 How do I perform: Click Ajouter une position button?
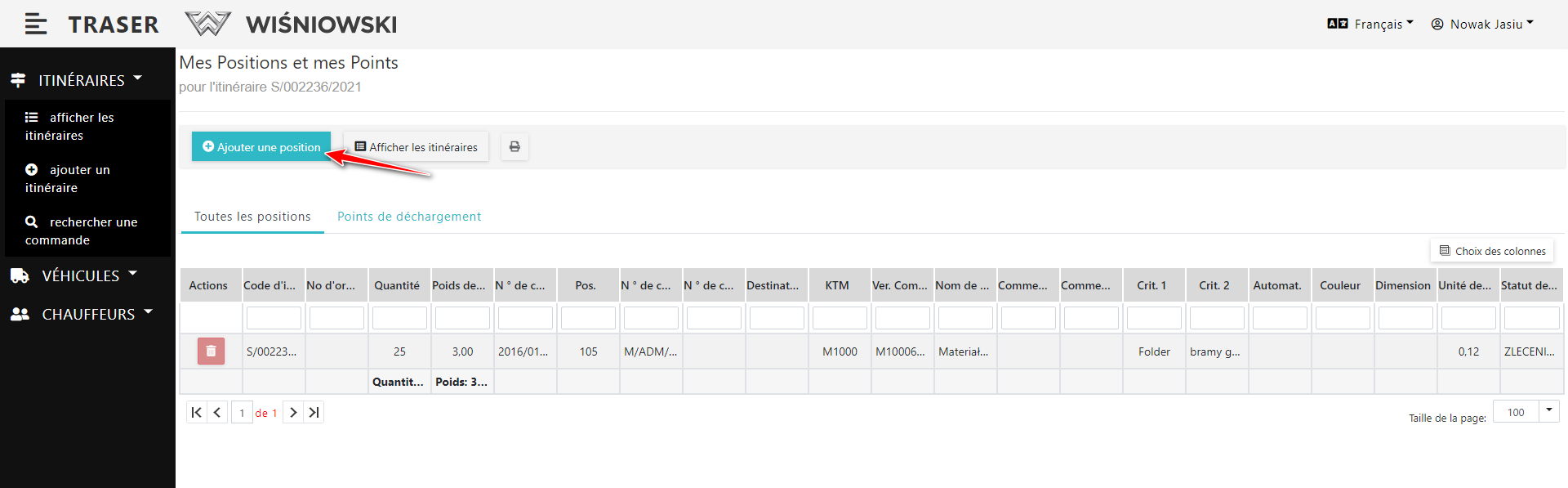(261, 147)
